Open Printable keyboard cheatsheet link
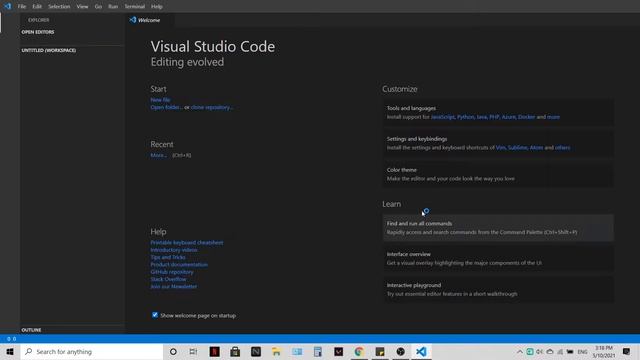The image size is (640, 360). point(187,242)
